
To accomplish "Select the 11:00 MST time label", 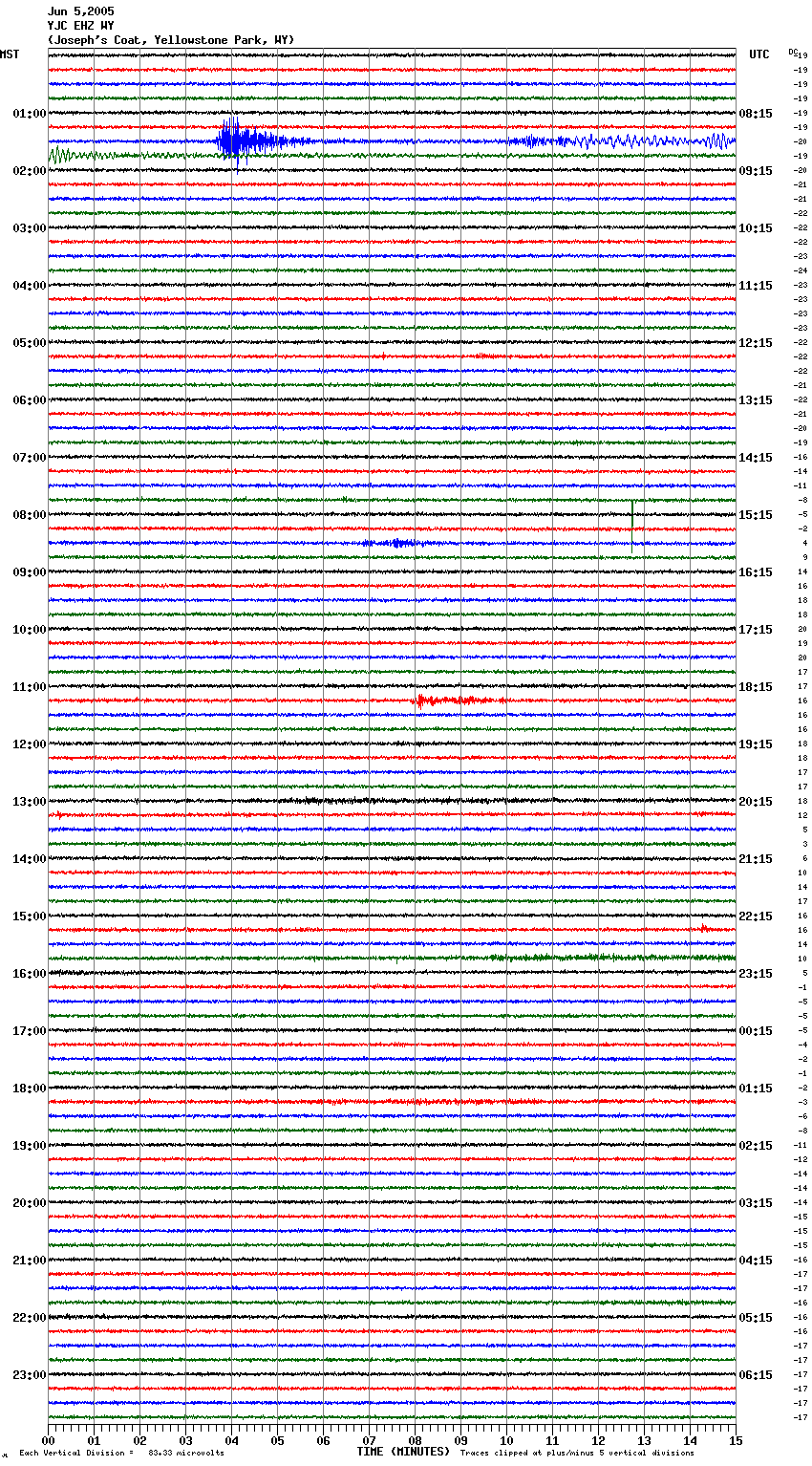I will (x=30, y=687).
